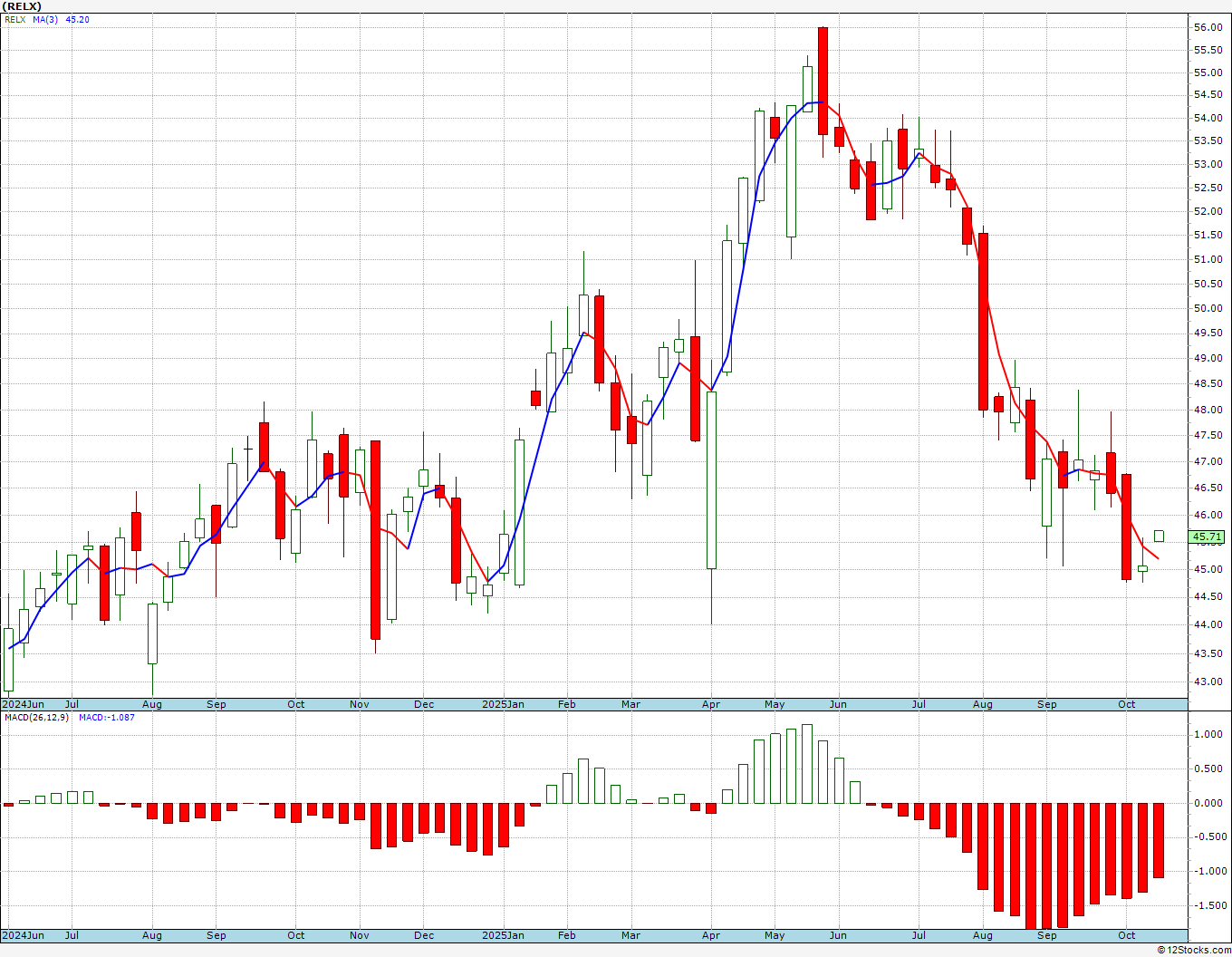Select May on the MACD panel time axis
The image size is (1232, 957).
(x=775, y=935)
